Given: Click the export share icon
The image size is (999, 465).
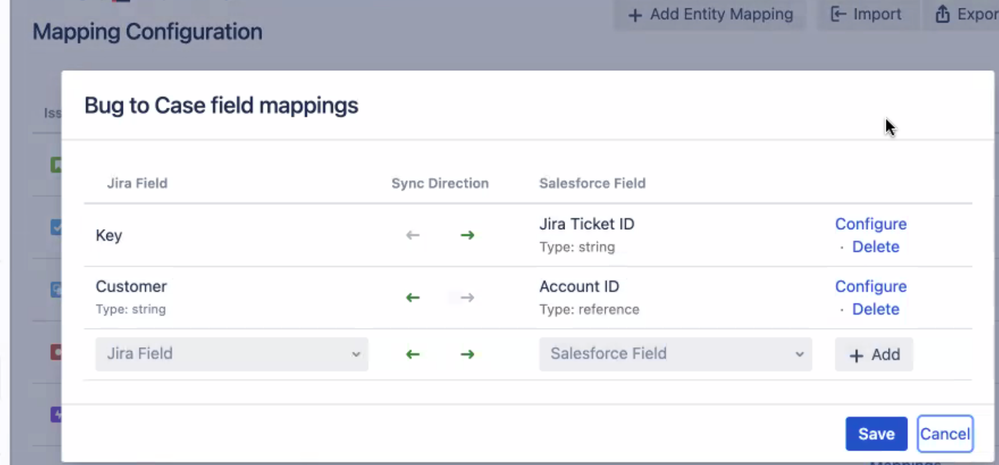Looking at the screenshot, I should (x=942, y=15).
